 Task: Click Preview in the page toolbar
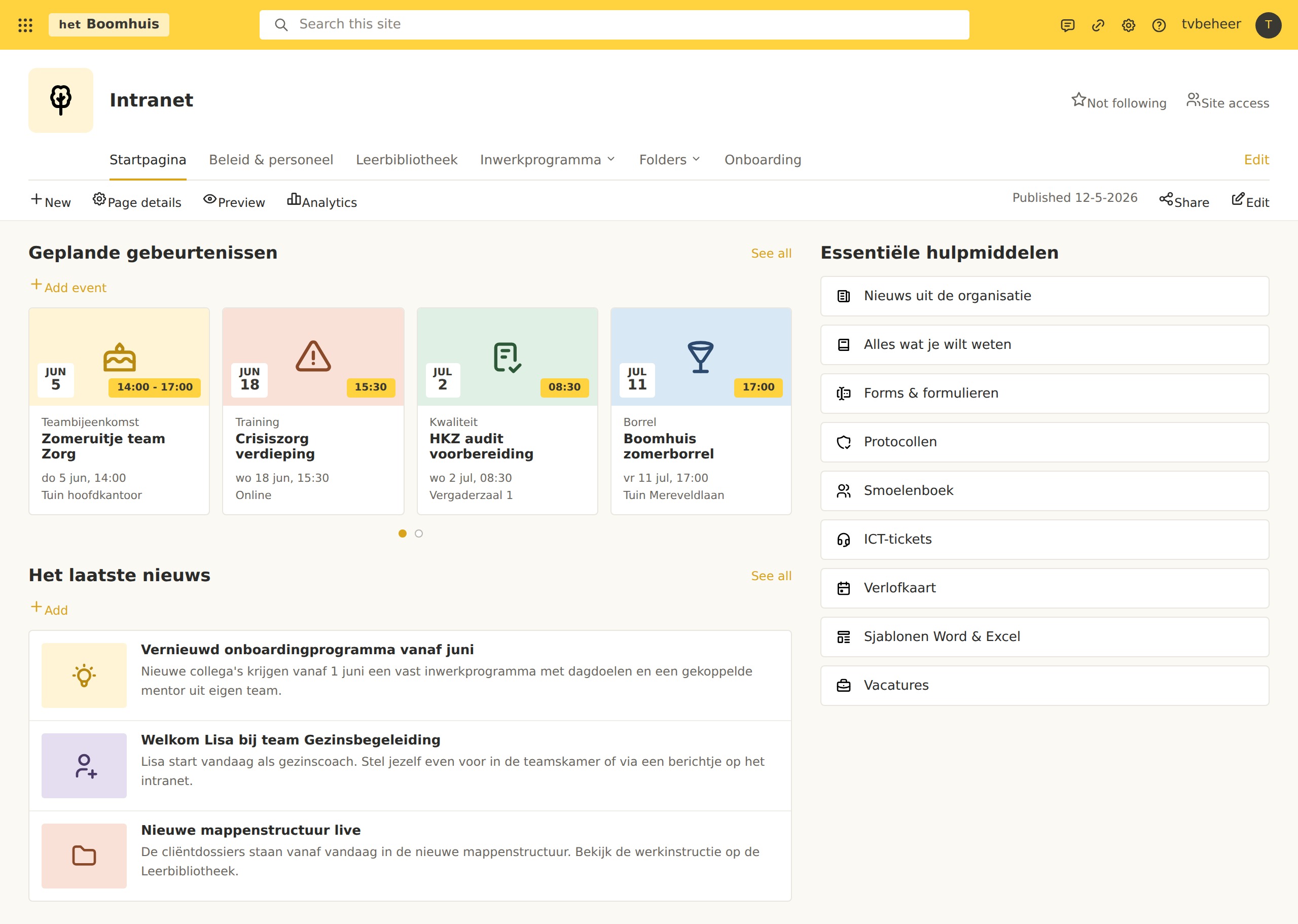[234, 201]
